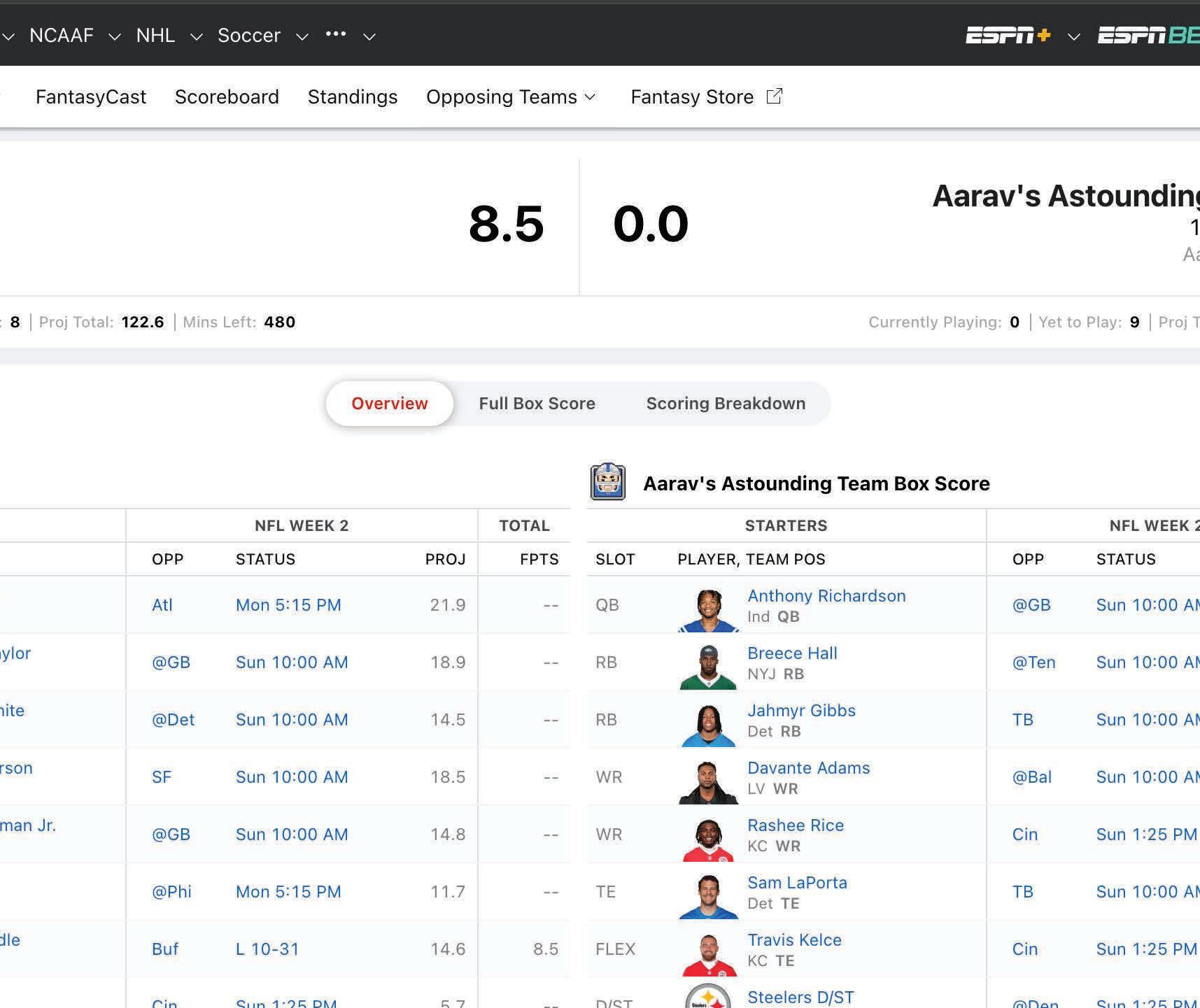Viewport: 1200px width, 1008px height.
Task: Click the Mon 5:15 PM status for Atl
Action: [288, 605]
